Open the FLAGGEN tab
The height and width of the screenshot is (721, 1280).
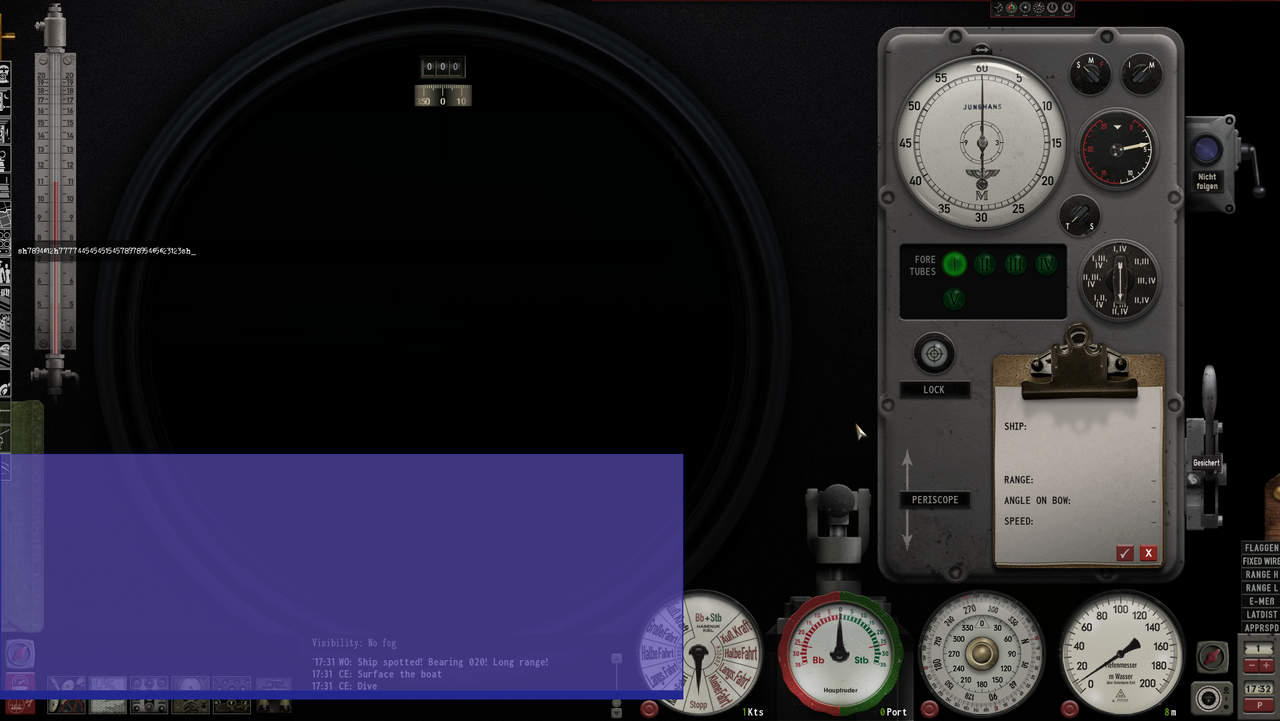(x=1260, y=548)
